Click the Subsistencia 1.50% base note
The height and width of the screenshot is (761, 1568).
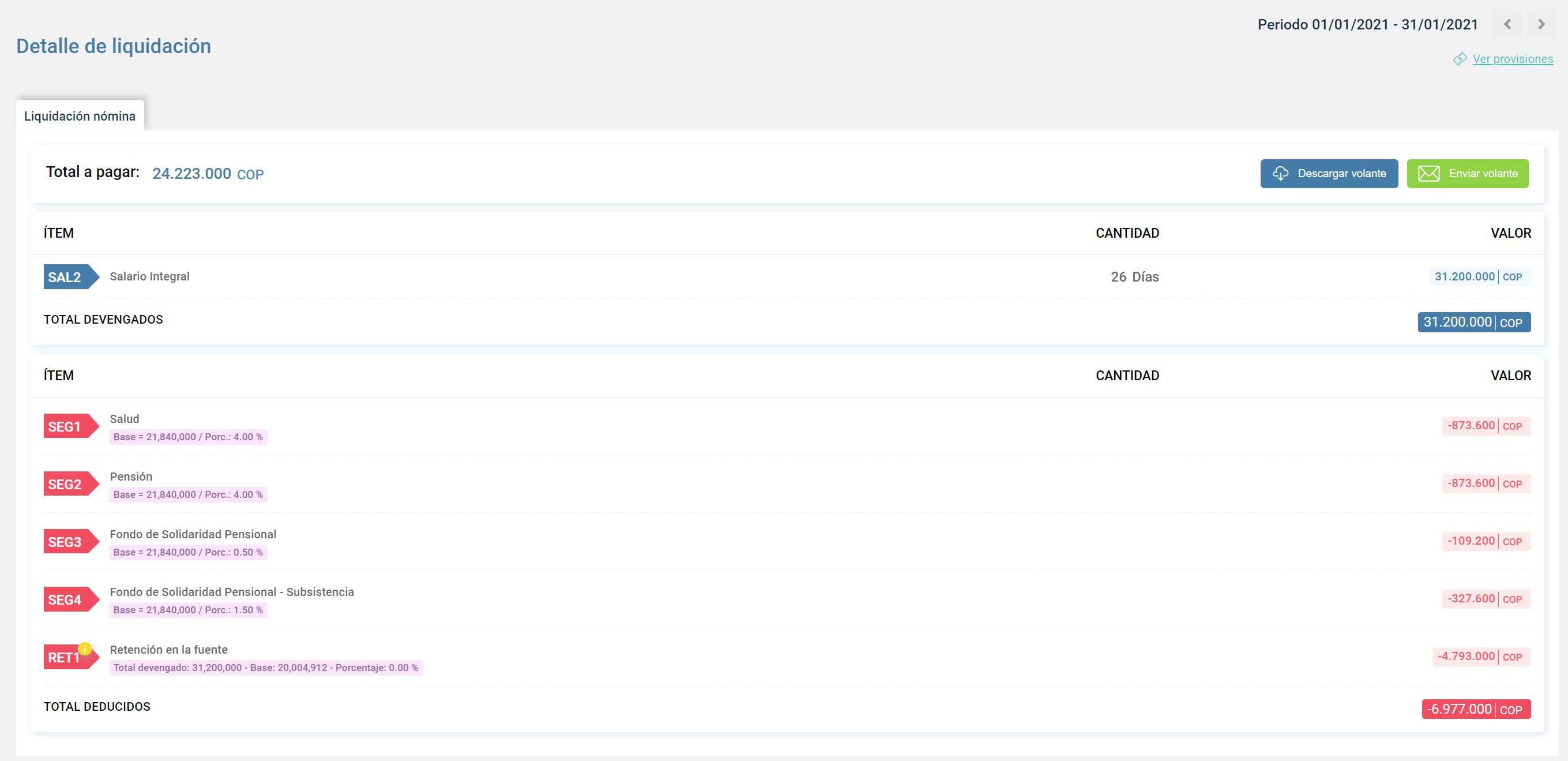tap(188, 610)
